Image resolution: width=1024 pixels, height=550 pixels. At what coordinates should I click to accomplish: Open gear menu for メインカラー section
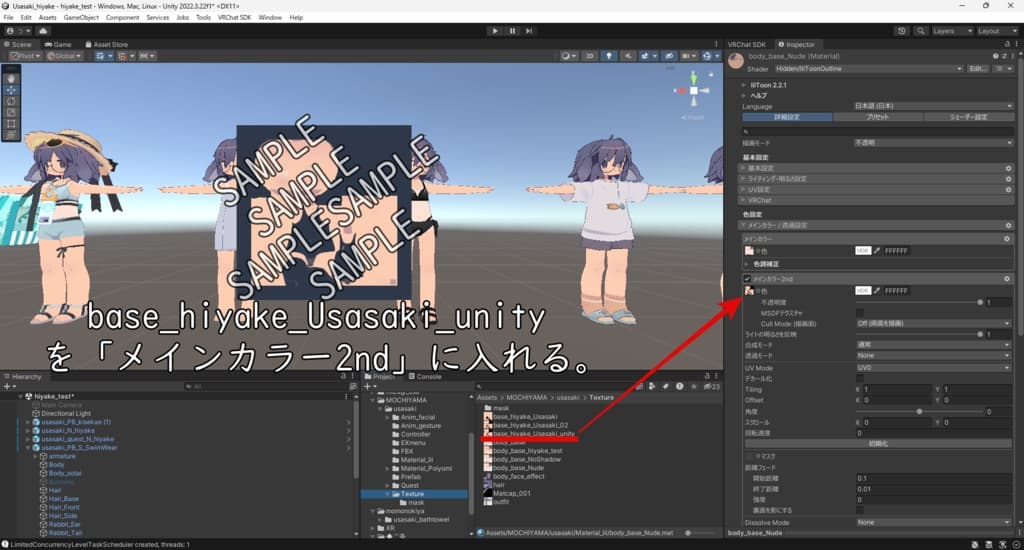[x=1006, y=239]
